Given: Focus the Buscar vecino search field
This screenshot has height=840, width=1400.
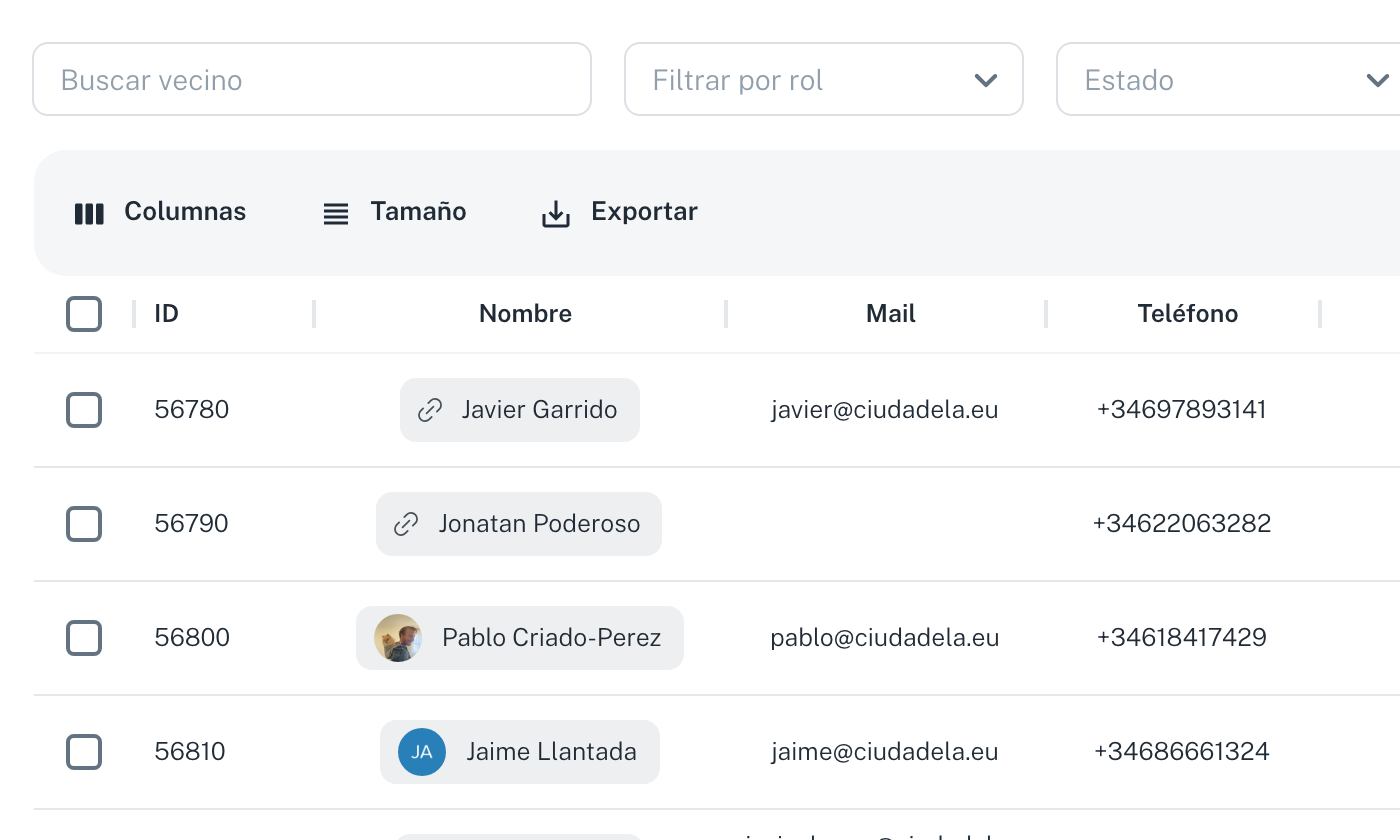Looking at the screenshot, I should coord(312,79).
